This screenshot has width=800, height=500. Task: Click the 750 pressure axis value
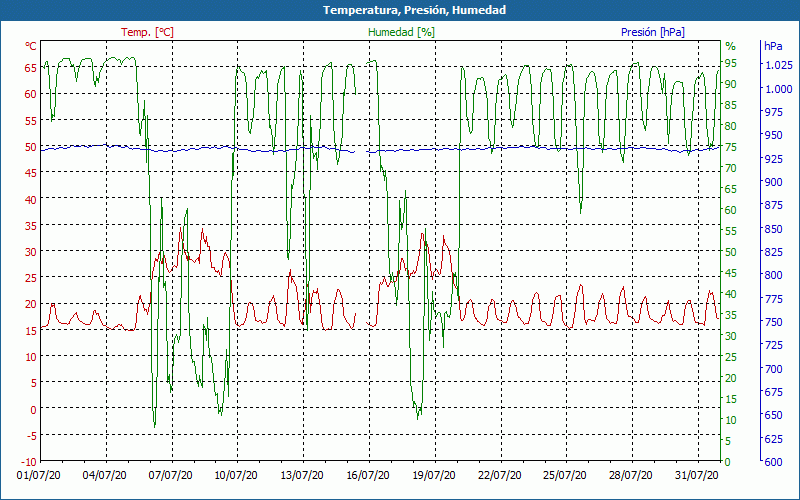click(774, 322)
